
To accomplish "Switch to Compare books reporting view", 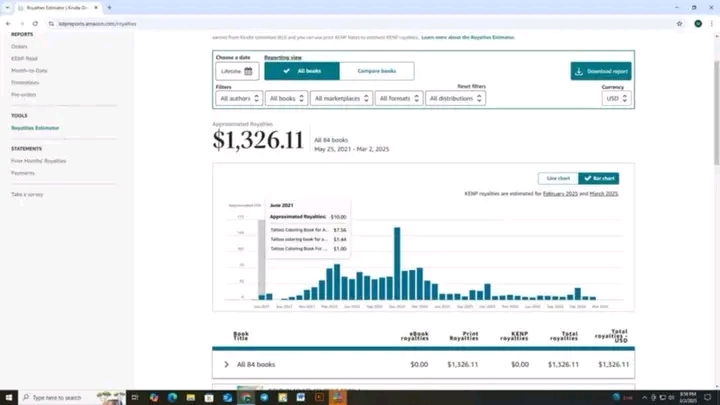I will [376, 71].
